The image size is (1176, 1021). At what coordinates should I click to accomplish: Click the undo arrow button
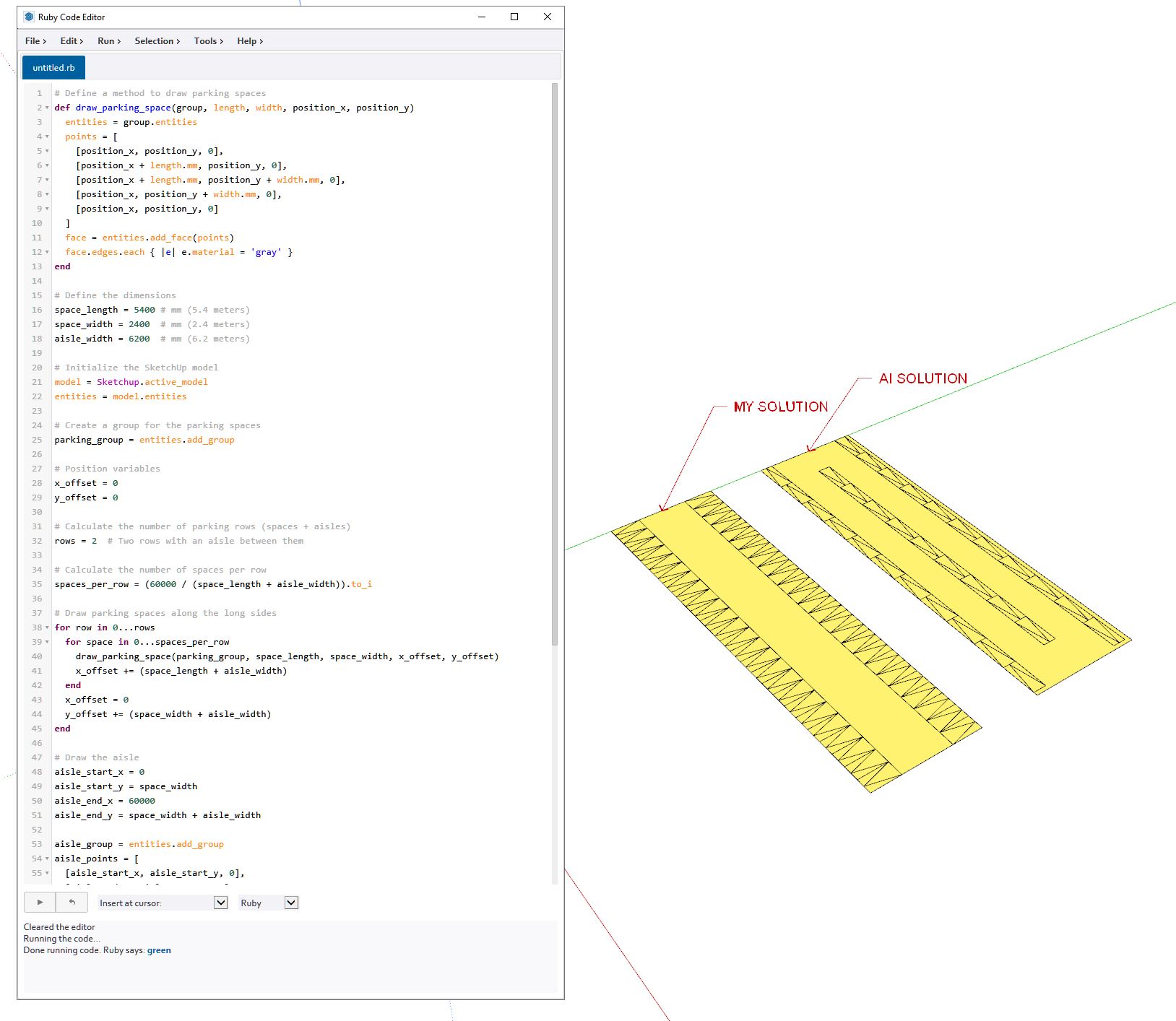coord(72,902)
